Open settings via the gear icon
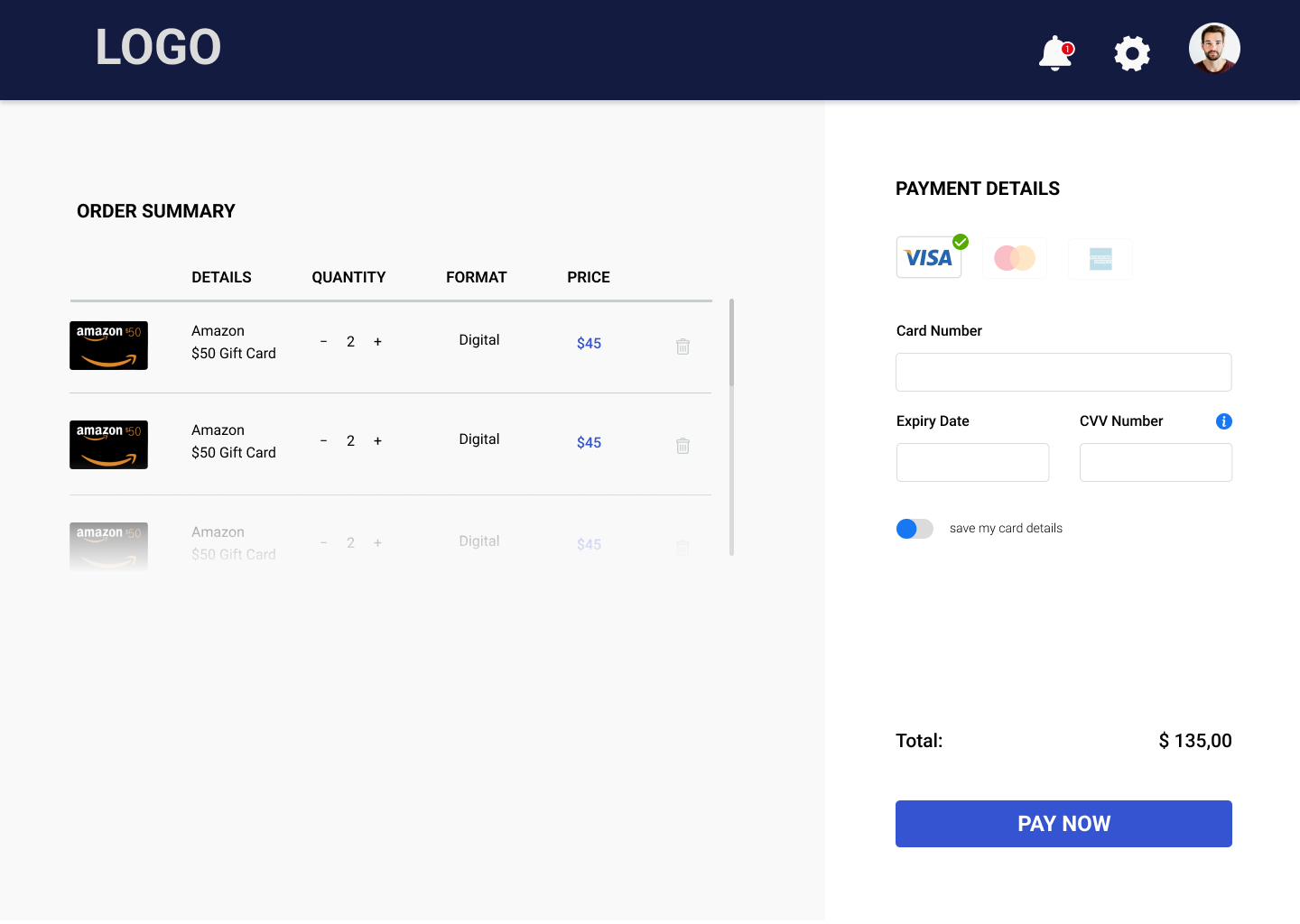The height and width of the screenshot is (924, 1300). pos(1131,54)
